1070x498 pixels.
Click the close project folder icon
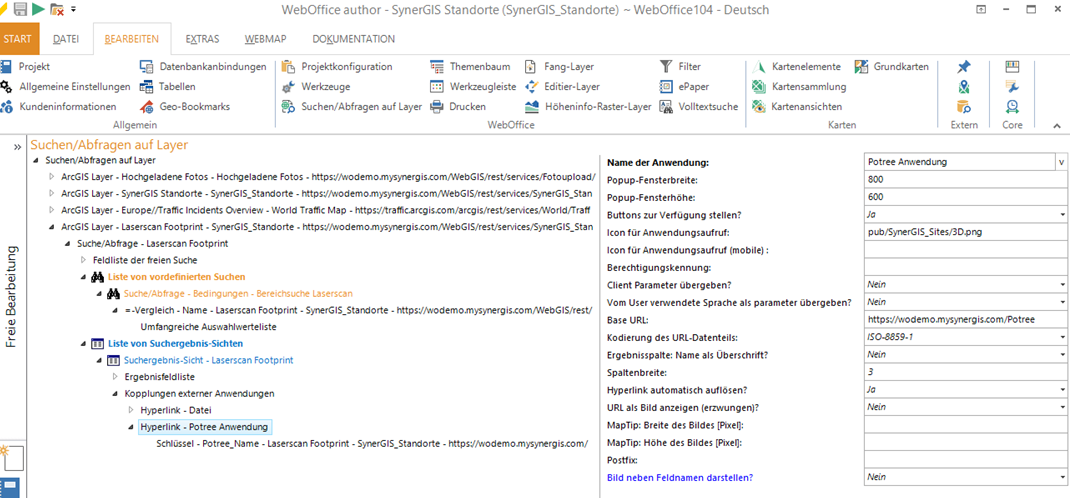click(x=57, y=10)
